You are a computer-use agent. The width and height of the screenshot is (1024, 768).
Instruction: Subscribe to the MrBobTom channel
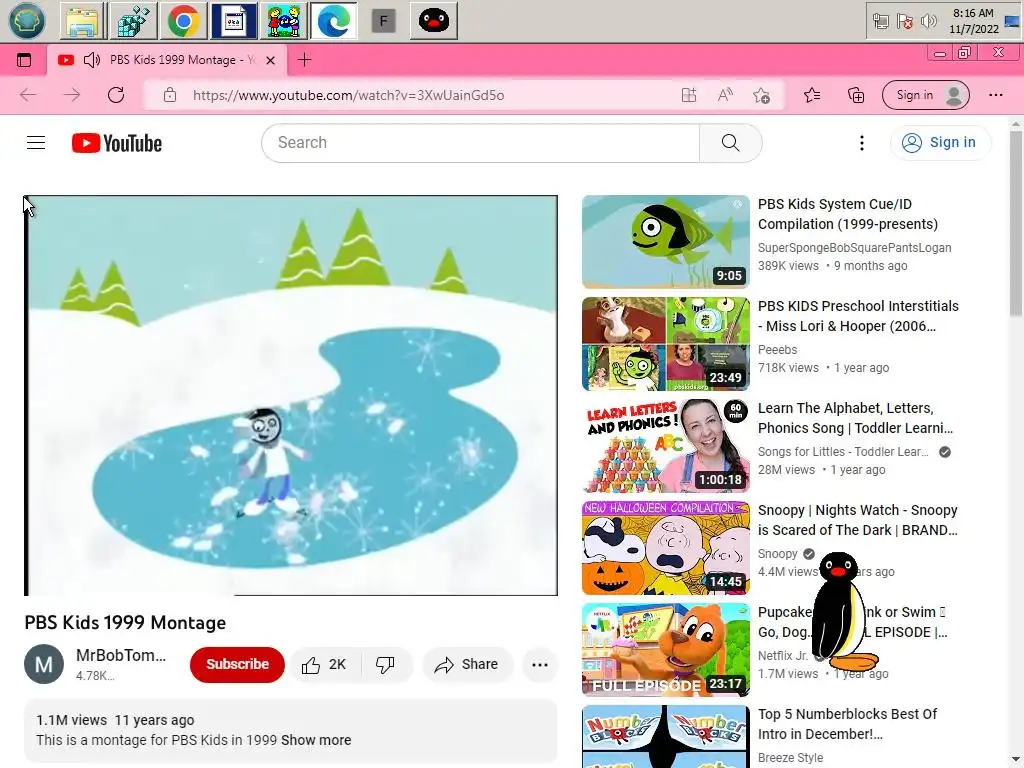237,664
